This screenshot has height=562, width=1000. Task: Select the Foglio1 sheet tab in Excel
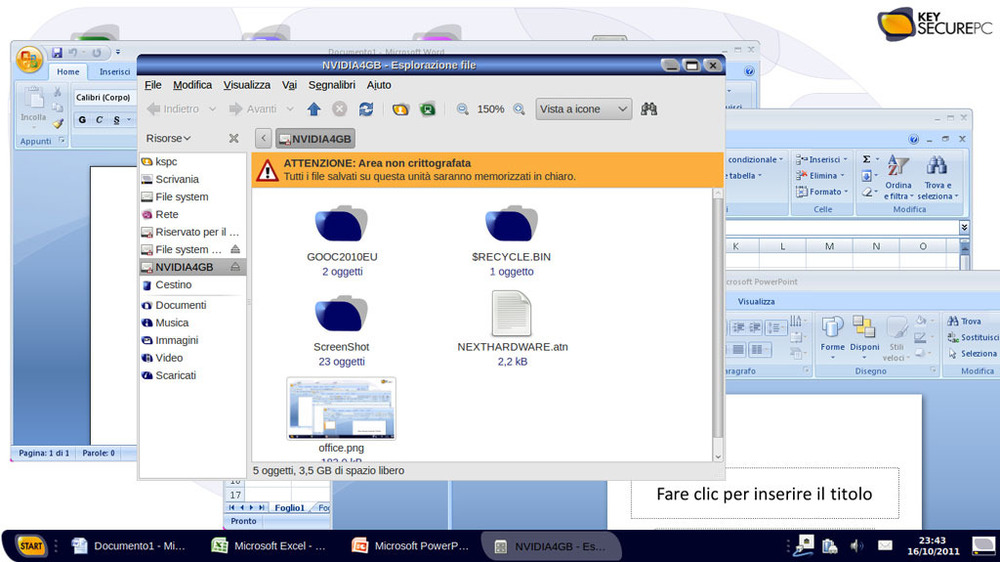pos(290,508)
